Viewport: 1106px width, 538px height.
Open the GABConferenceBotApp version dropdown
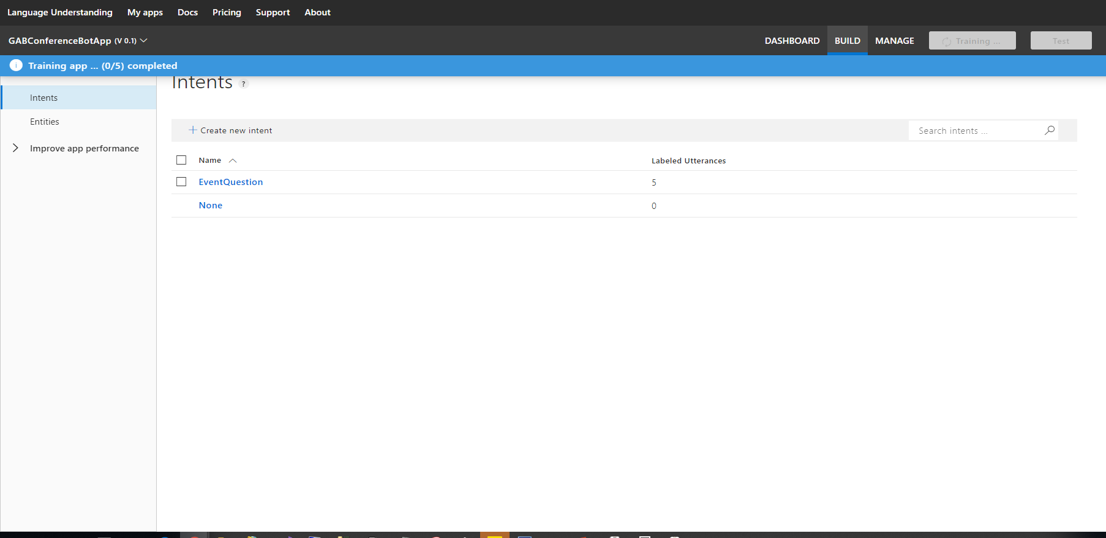[78, 41]
